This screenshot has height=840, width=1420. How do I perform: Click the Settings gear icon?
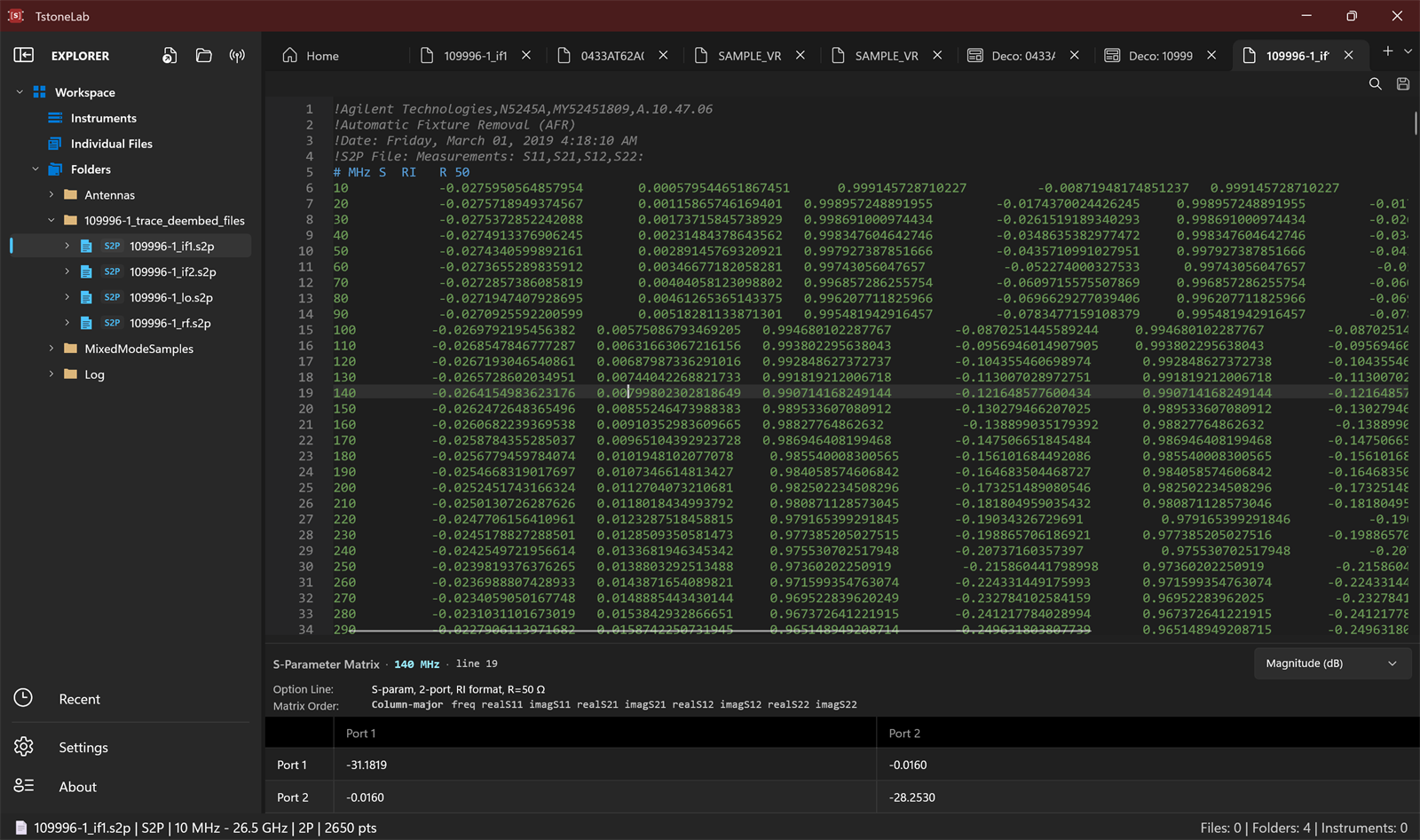(24, 747)
